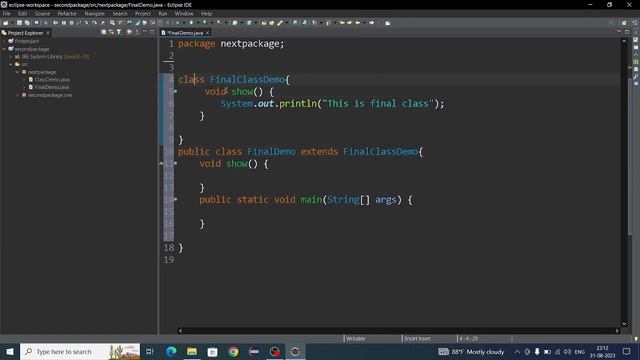Click the Filter funnel icon in Project Explorer
This screenshot has height=360, width=640.
point(119,32)
